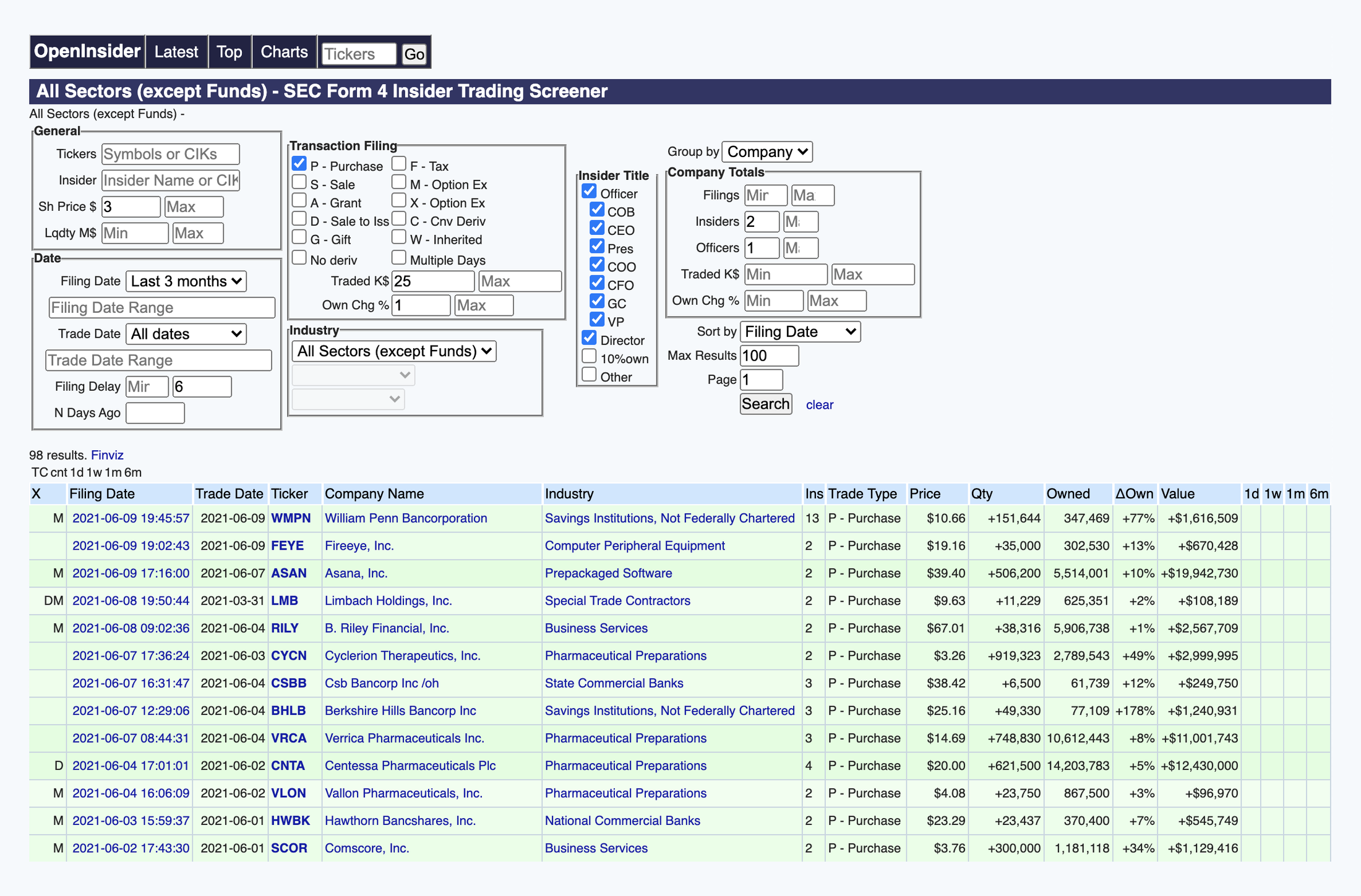
Task: Open the Charts menu tab
Action: [284, 52]
